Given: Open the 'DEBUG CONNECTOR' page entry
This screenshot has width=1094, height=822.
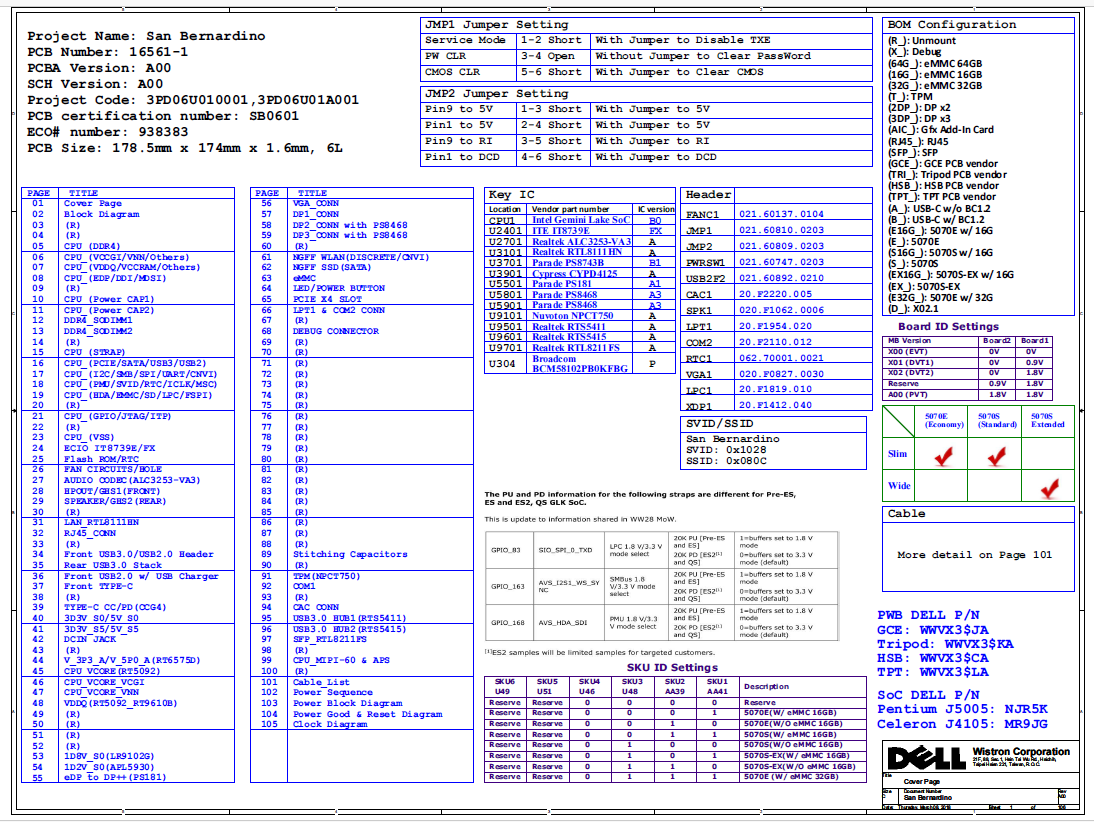Looking at the screenshot, I should [336, 331].
